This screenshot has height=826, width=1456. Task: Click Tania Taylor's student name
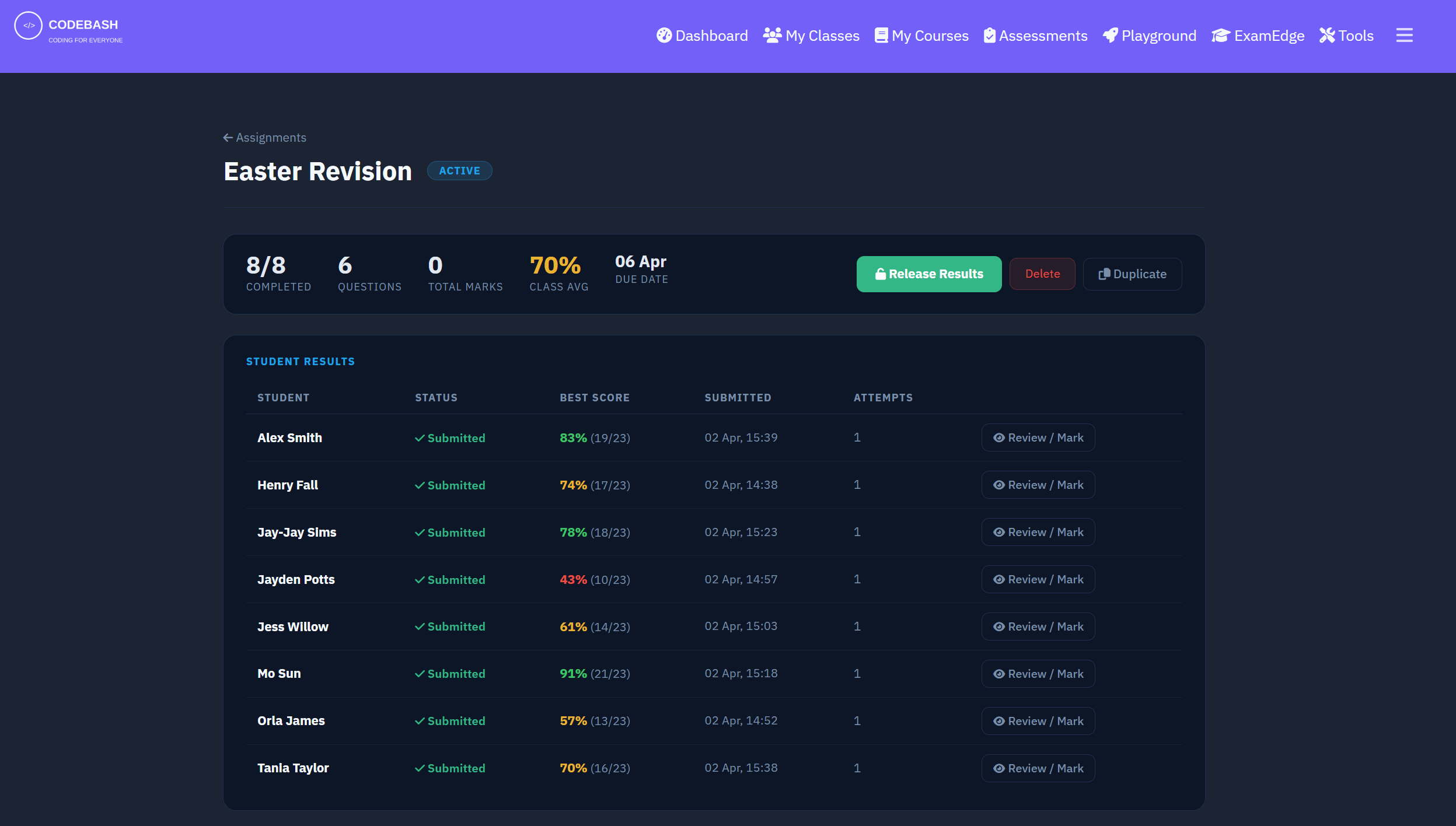pos(293,768)
